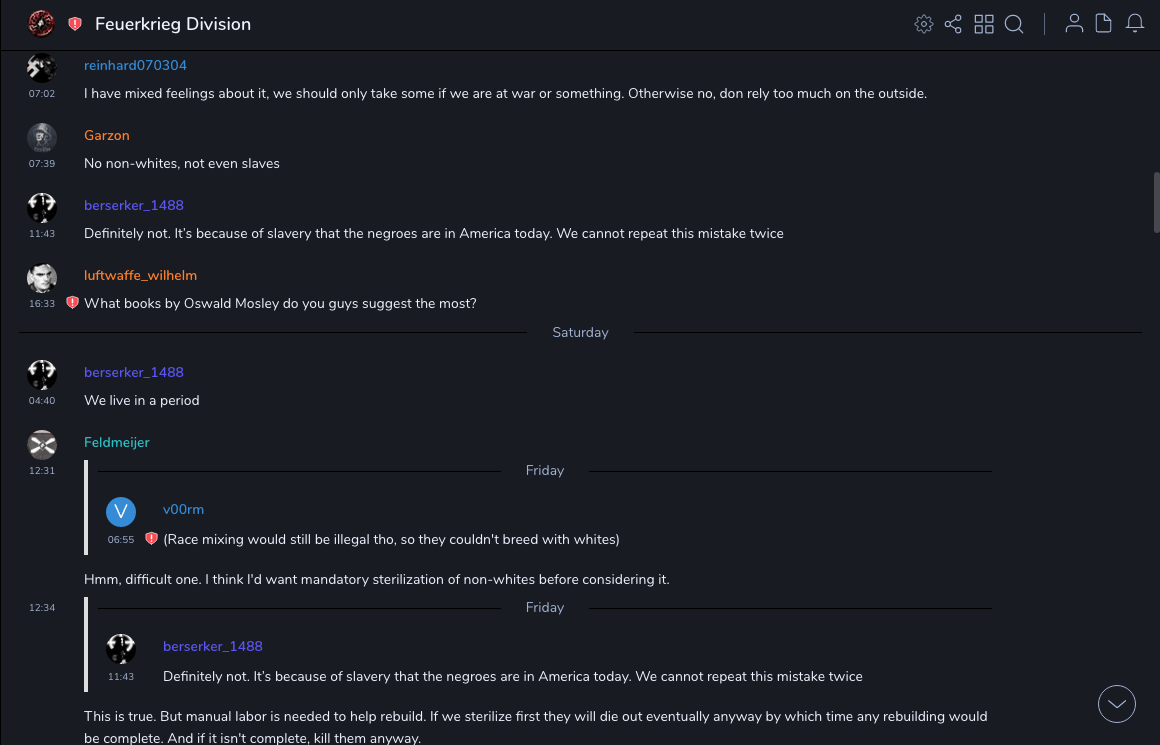Select the reinhard070304 username
The image size is (1160, 745).
(x=135, y=66)
